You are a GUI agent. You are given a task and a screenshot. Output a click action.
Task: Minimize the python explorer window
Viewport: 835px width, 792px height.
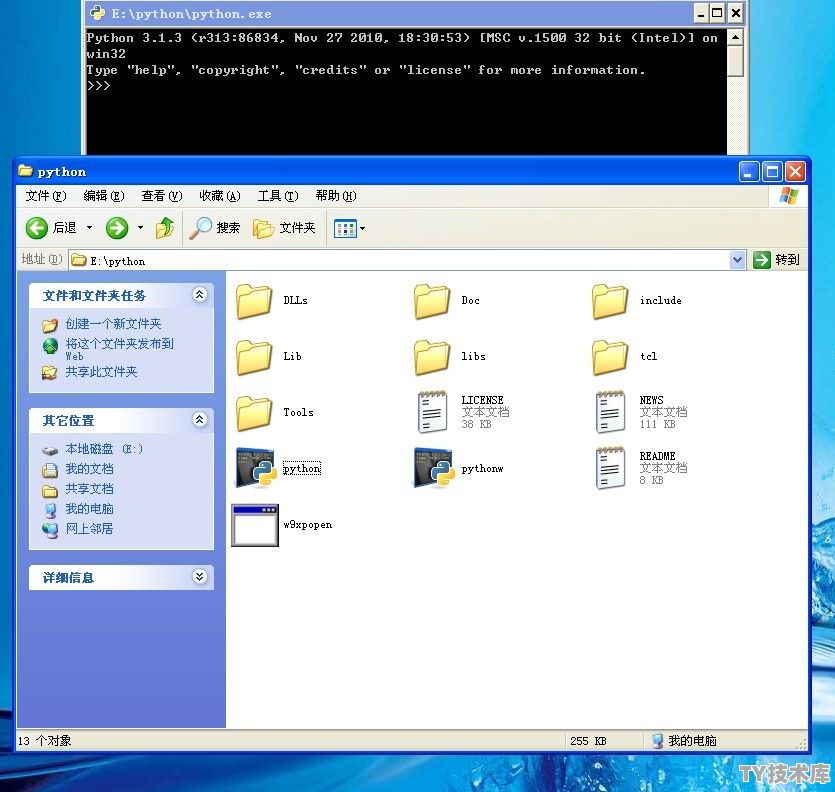coord(749,172)
